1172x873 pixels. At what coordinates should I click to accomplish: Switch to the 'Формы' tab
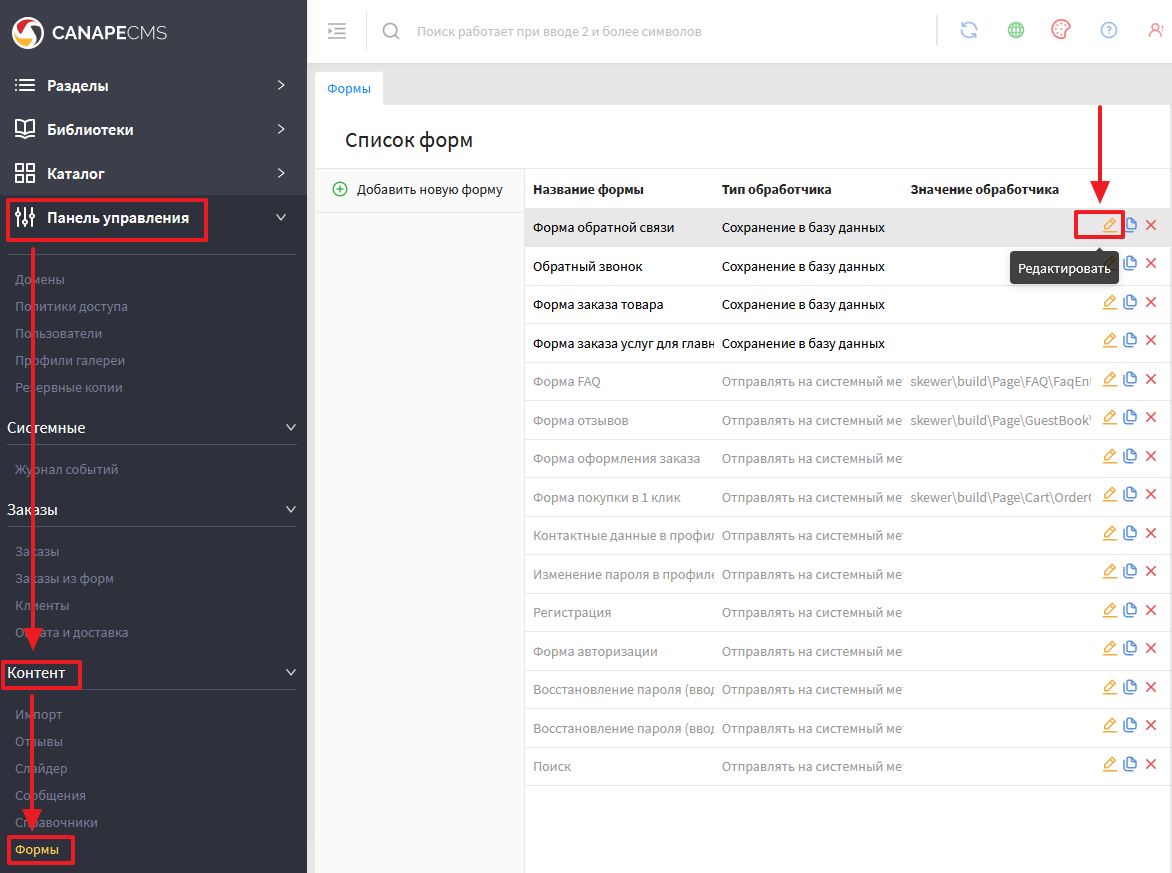coord(349,89)
